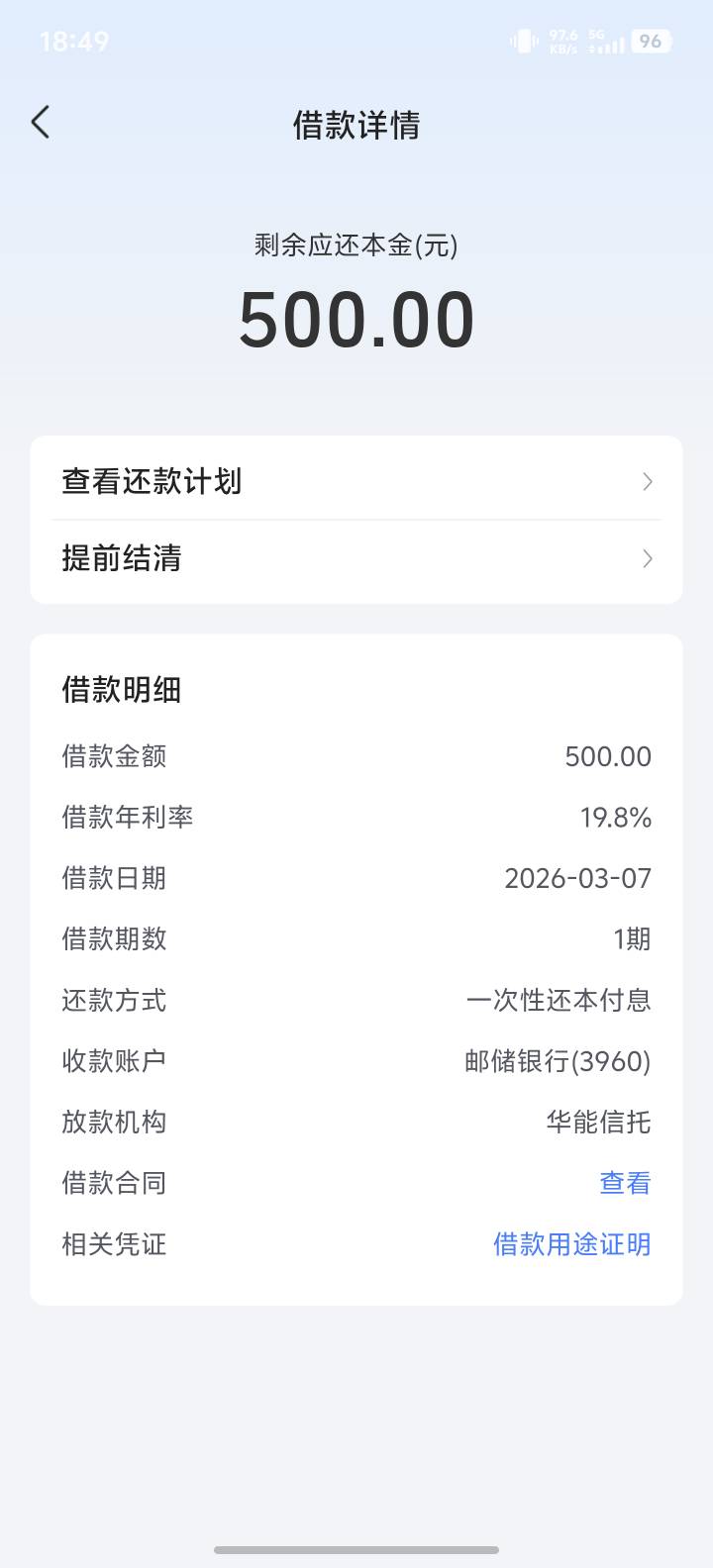Open the 借款用途证明 link
The image size is (713, 1568).
click(x=571, y=1244)
